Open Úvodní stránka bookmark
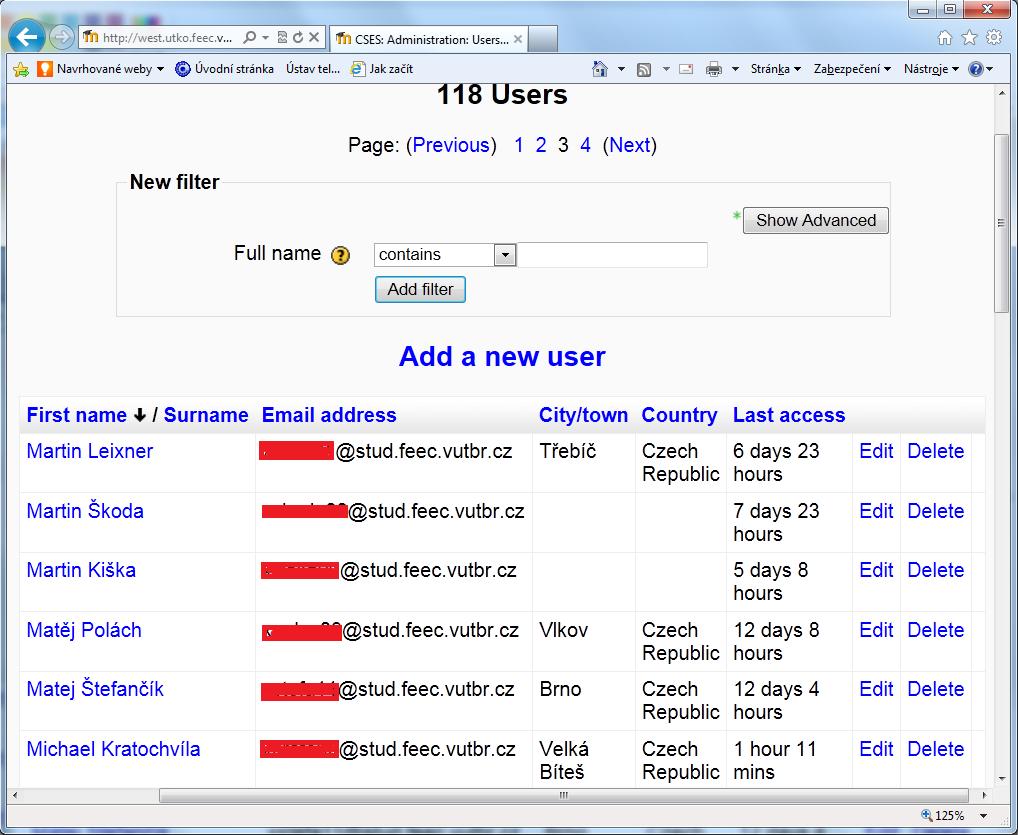Image resolution: width=1018 pixels, height=835 pixels. 225,69
